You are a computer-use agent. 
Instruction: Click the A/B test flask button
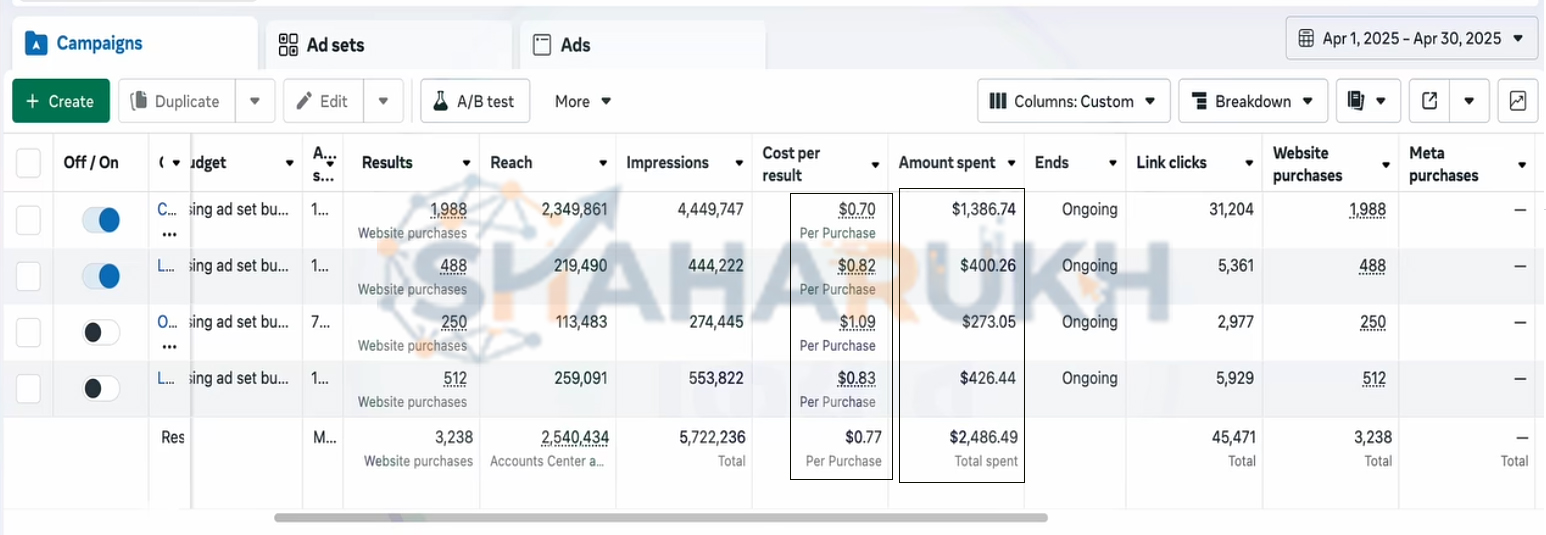(x=474, y=101)
